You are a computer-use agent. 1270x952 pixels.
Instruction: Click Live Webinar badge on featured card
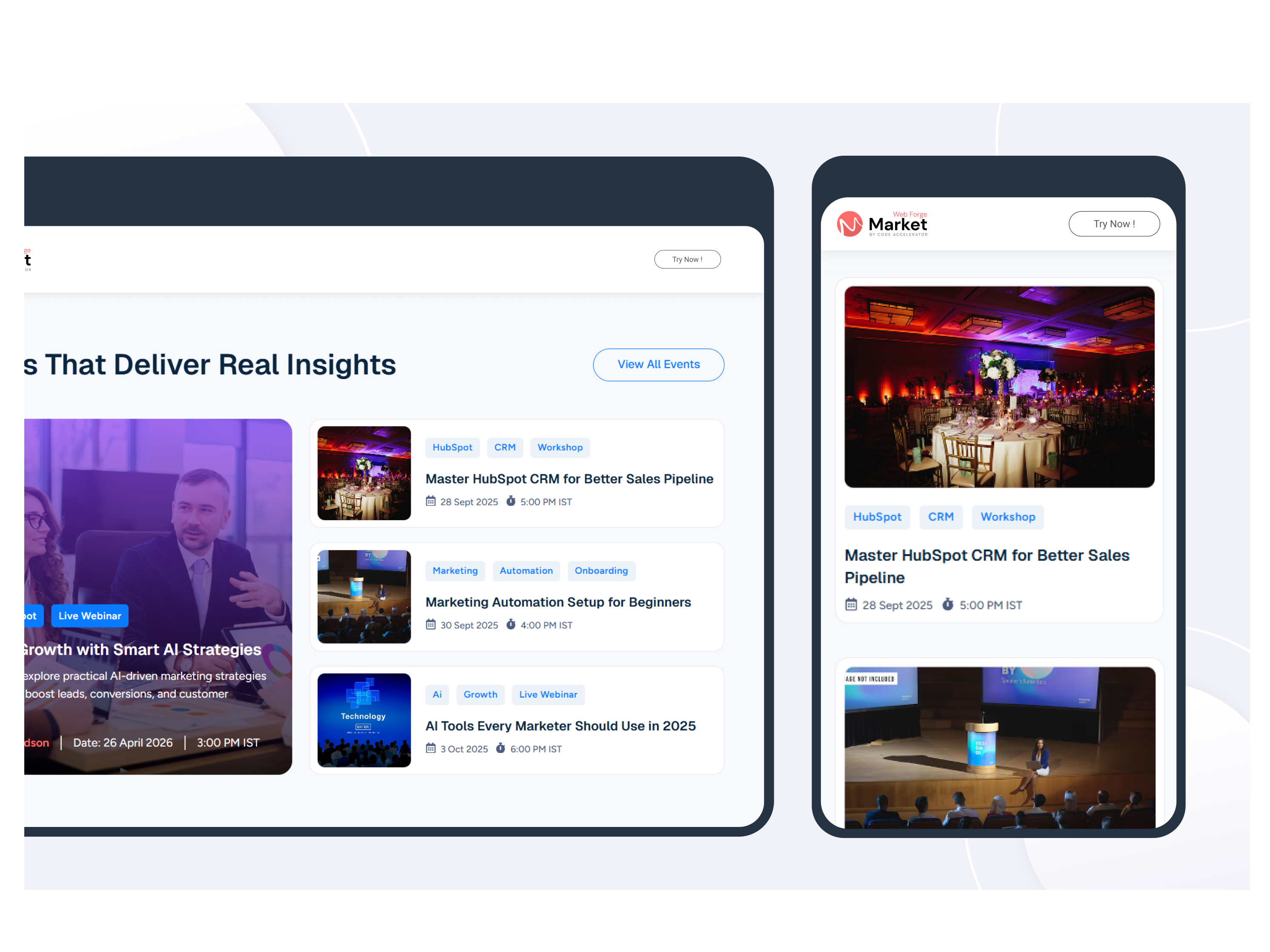[89, 616]
